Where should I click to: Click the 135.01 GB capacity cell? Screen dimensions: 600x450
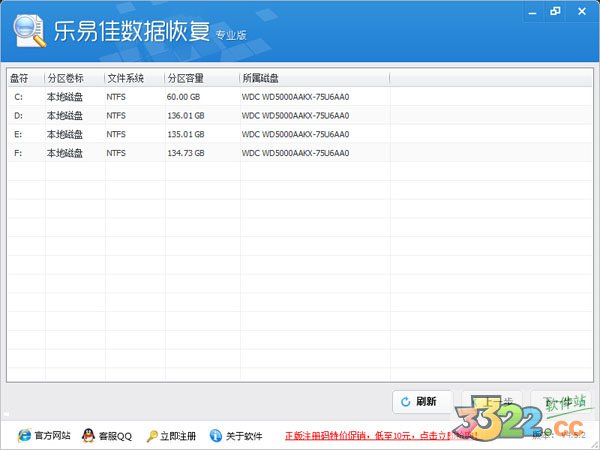point(186,134)
